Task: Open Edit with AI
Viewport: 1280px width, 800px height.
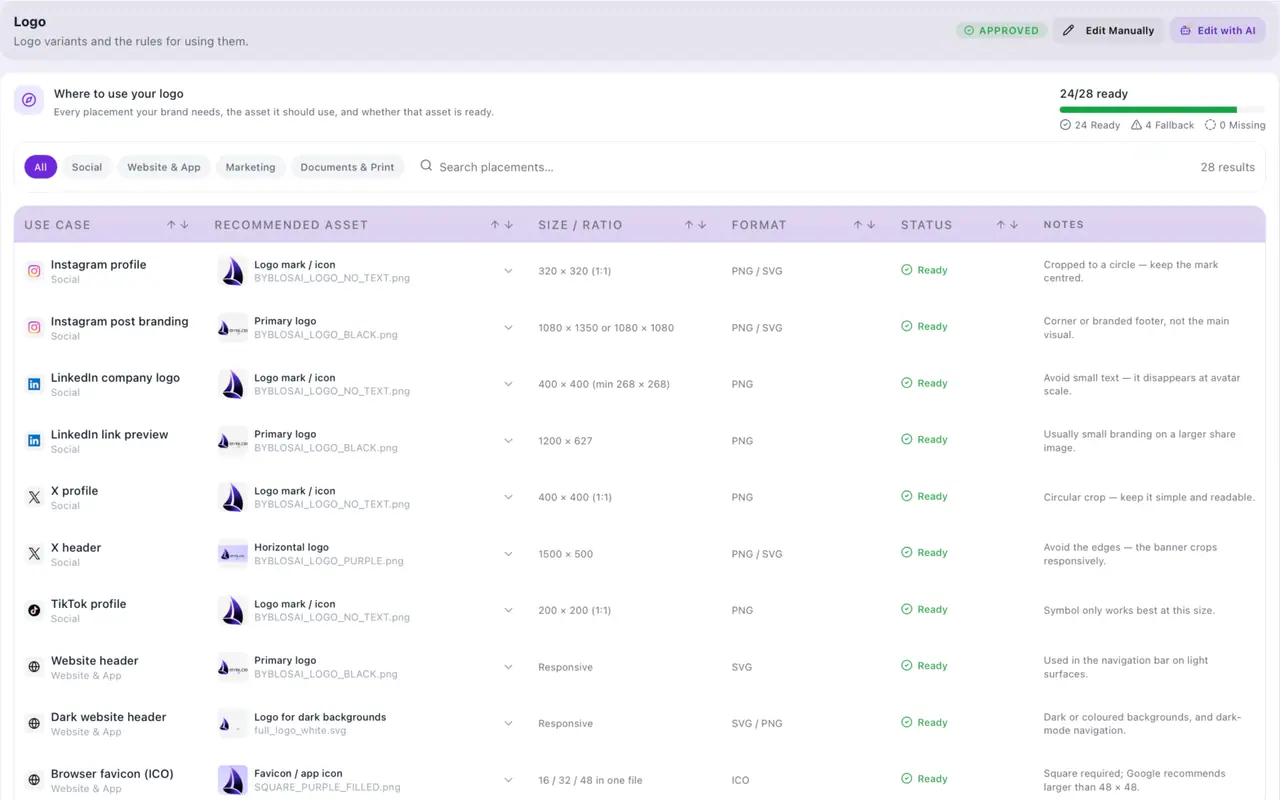Action: click(x=1218, y=31)
